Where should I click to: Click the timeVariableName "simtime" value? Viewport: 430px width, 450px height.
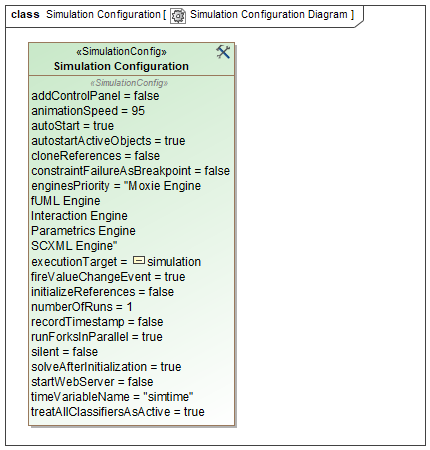168,397
